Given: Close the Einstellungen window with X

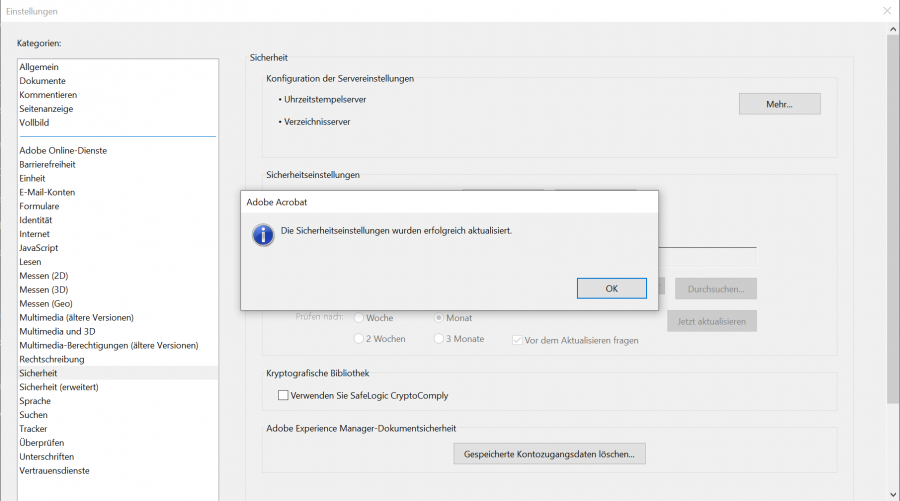Looking at the screenshot, I should coord(886,11).
